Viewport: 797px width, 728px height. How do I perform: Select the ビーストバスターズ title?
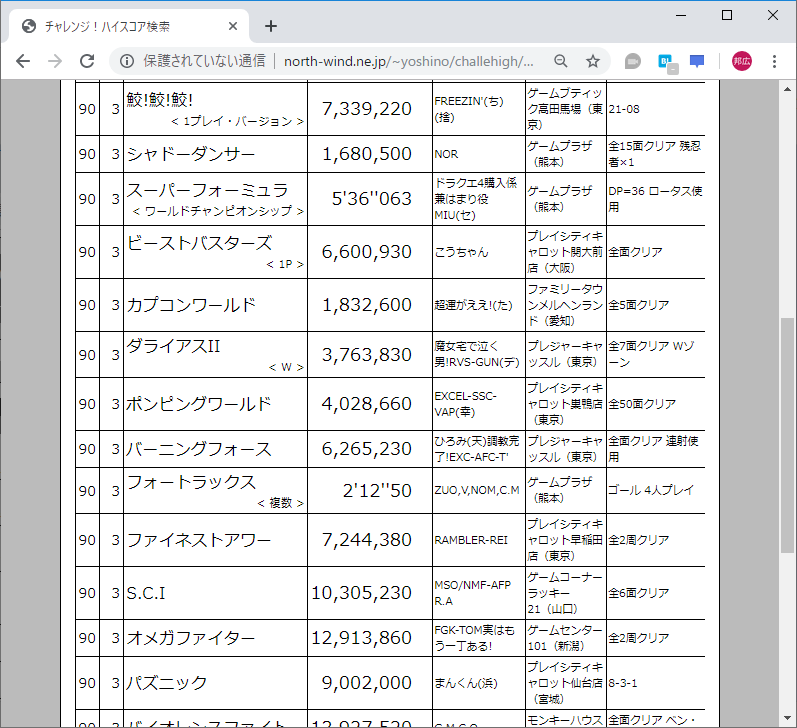(199, 243)
